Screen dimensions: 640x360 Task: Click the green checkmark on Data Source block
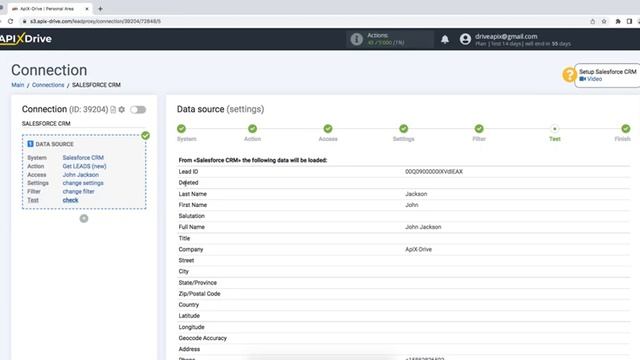click(x=145, y=136)
